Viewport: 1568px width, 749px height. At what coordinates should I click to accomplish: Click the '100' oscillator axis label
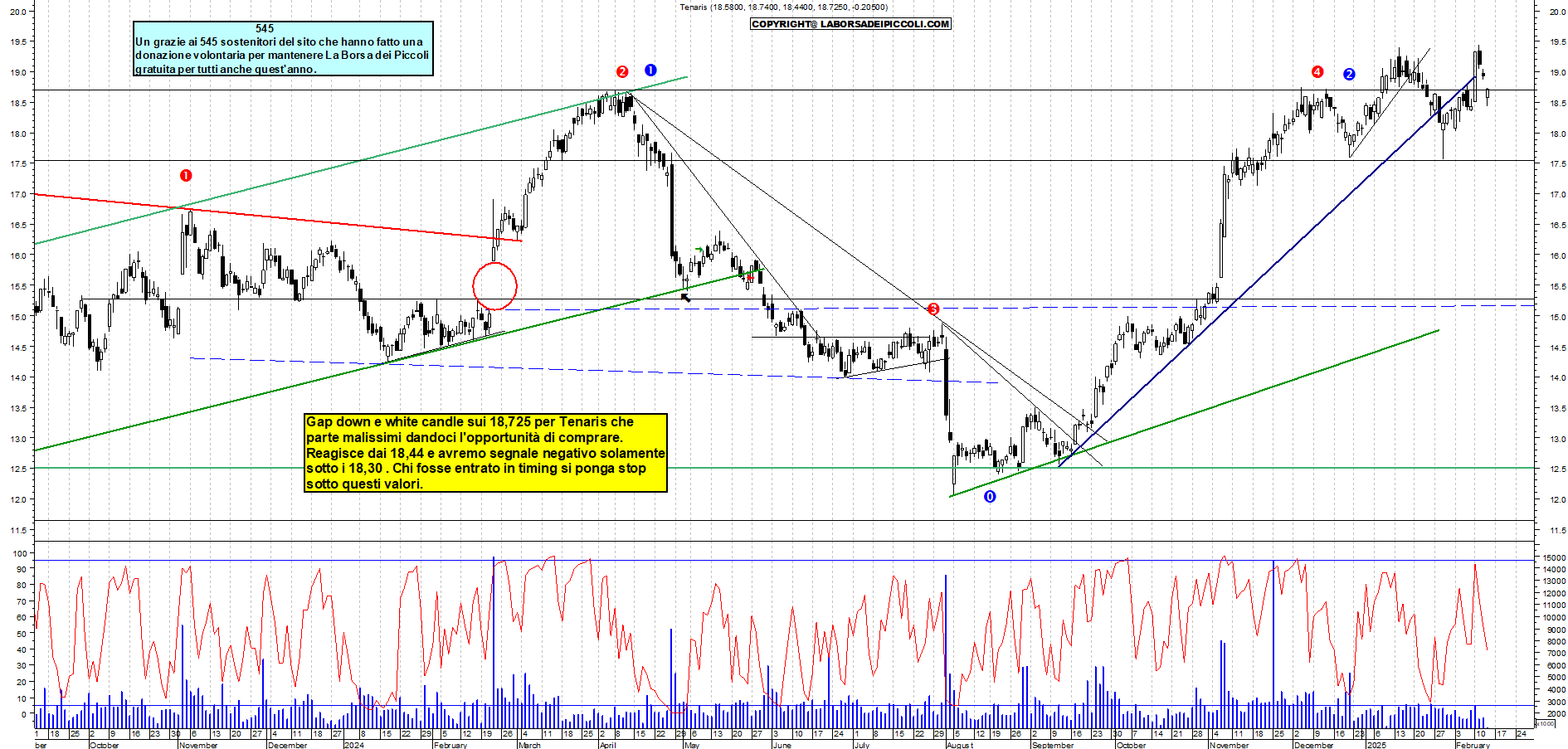[19, 553]
